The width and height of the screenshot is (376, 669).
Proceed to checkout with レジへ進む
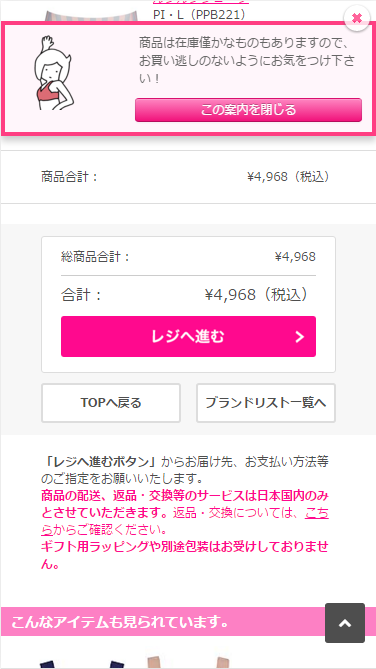click(x=188, y=337)
